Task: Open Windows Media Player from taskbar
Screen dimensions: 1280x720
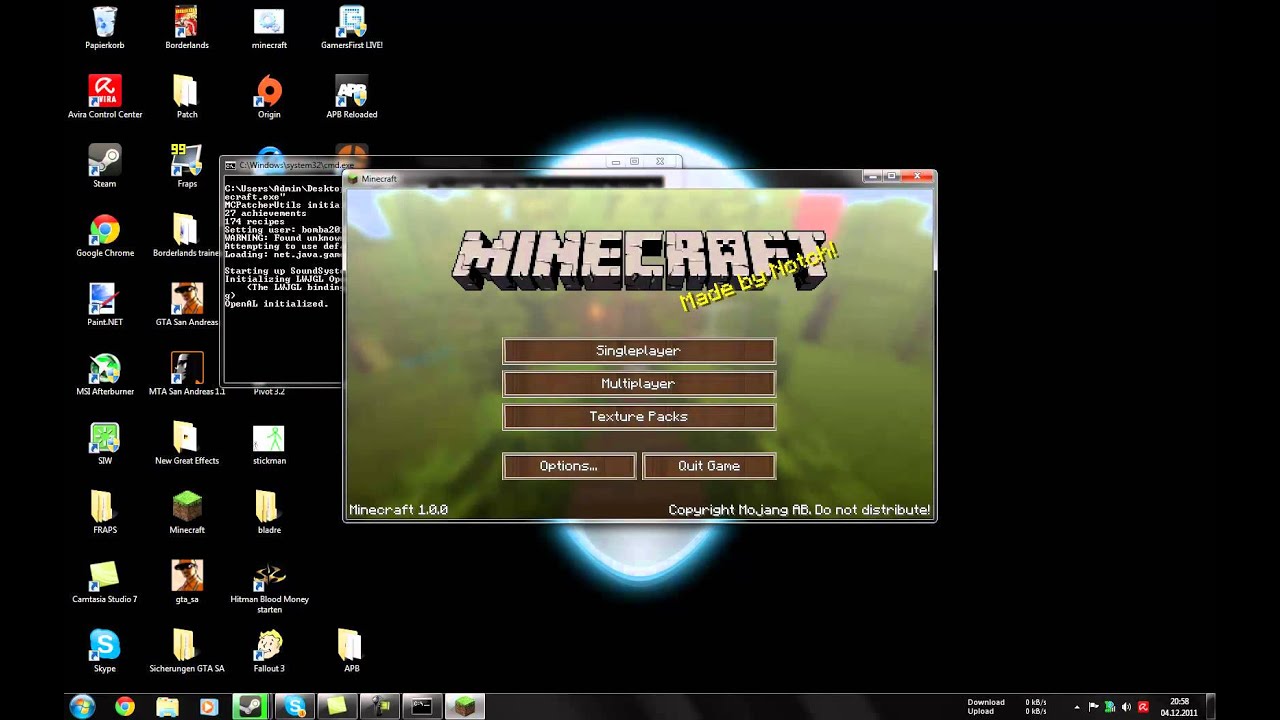Action: click(x=209, y=707)
